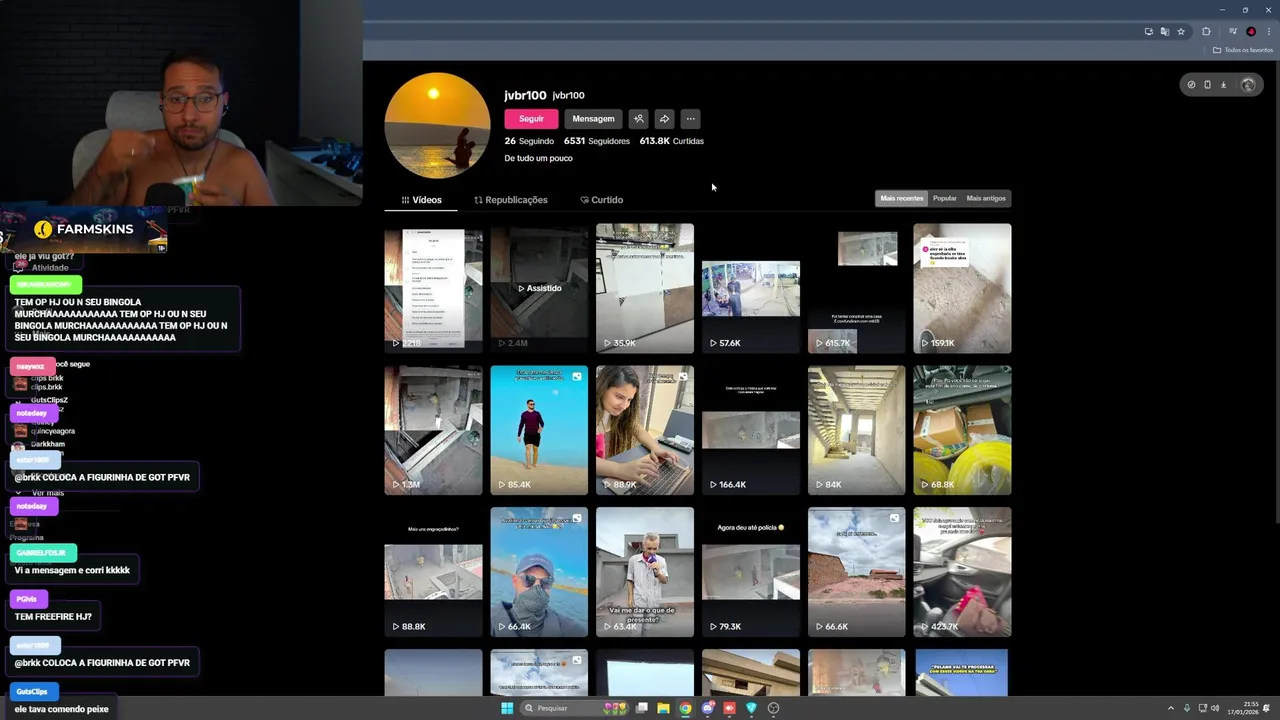Screen dimensions: 1280x720
Task: Open the Windows Start menu
Action: point(507,708)
